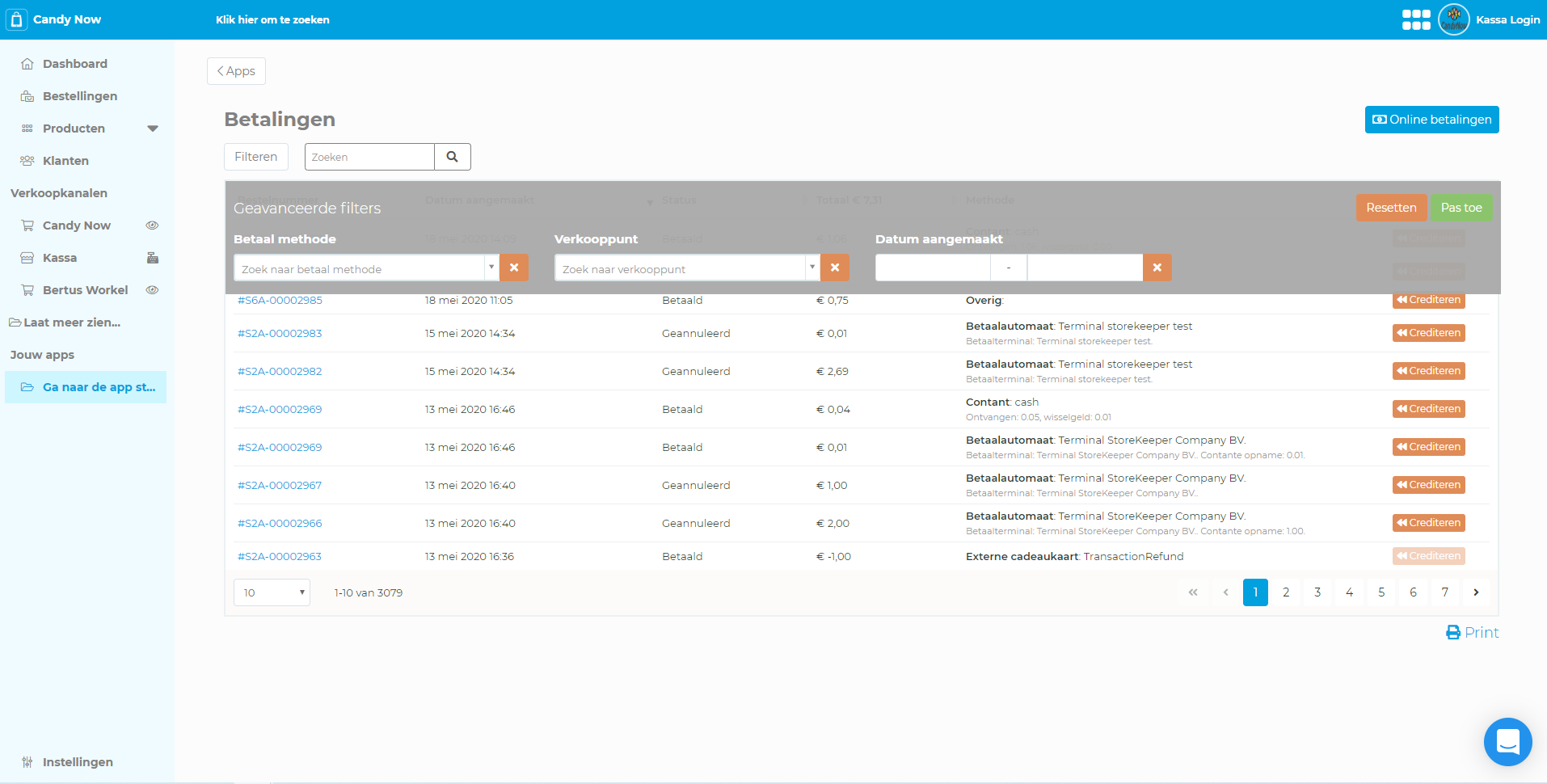This screenshot has height=784, width=1547.
Task: Click the Zoeken search input field
Action: [x=369, y=157]
